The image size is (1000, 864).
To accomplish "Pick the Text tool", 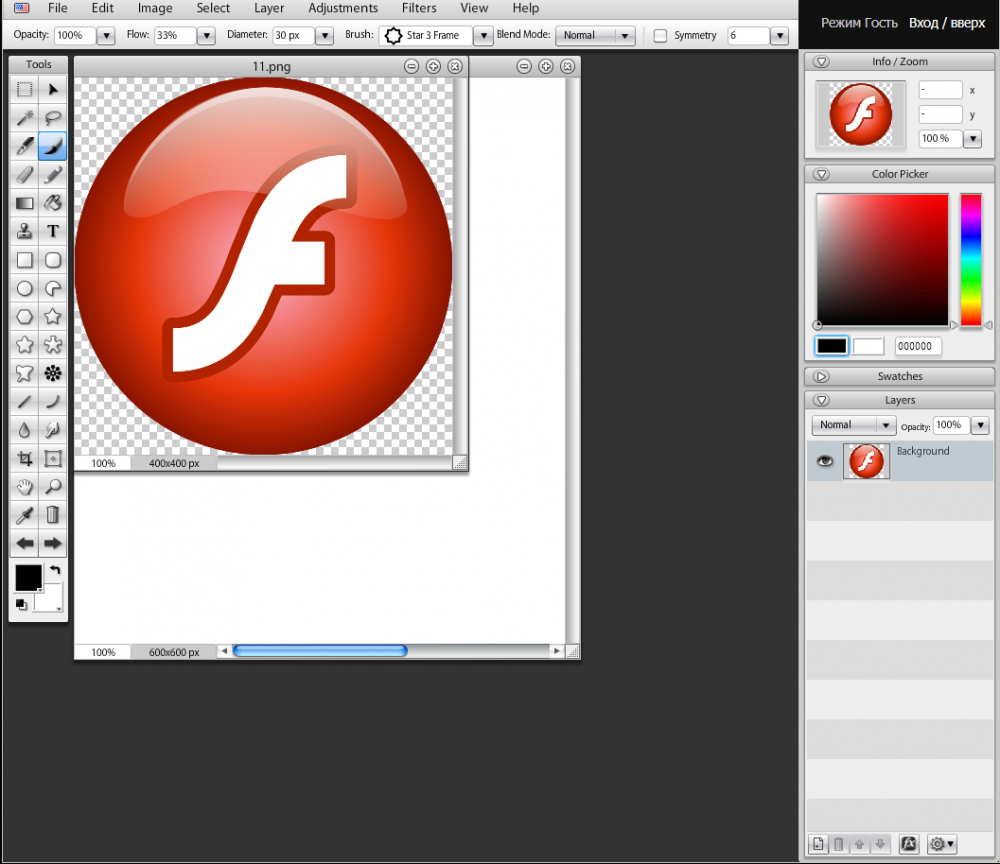I will pyautogui.click(x=53, y=232).
